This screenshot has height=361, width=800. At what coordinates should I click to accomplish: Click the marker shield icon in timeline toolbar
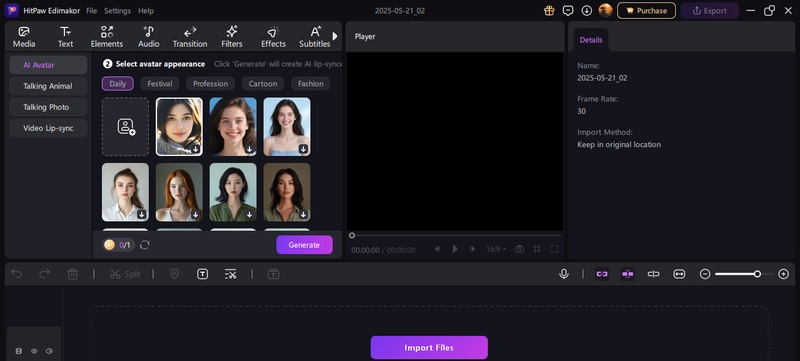(x=174, y=274)
